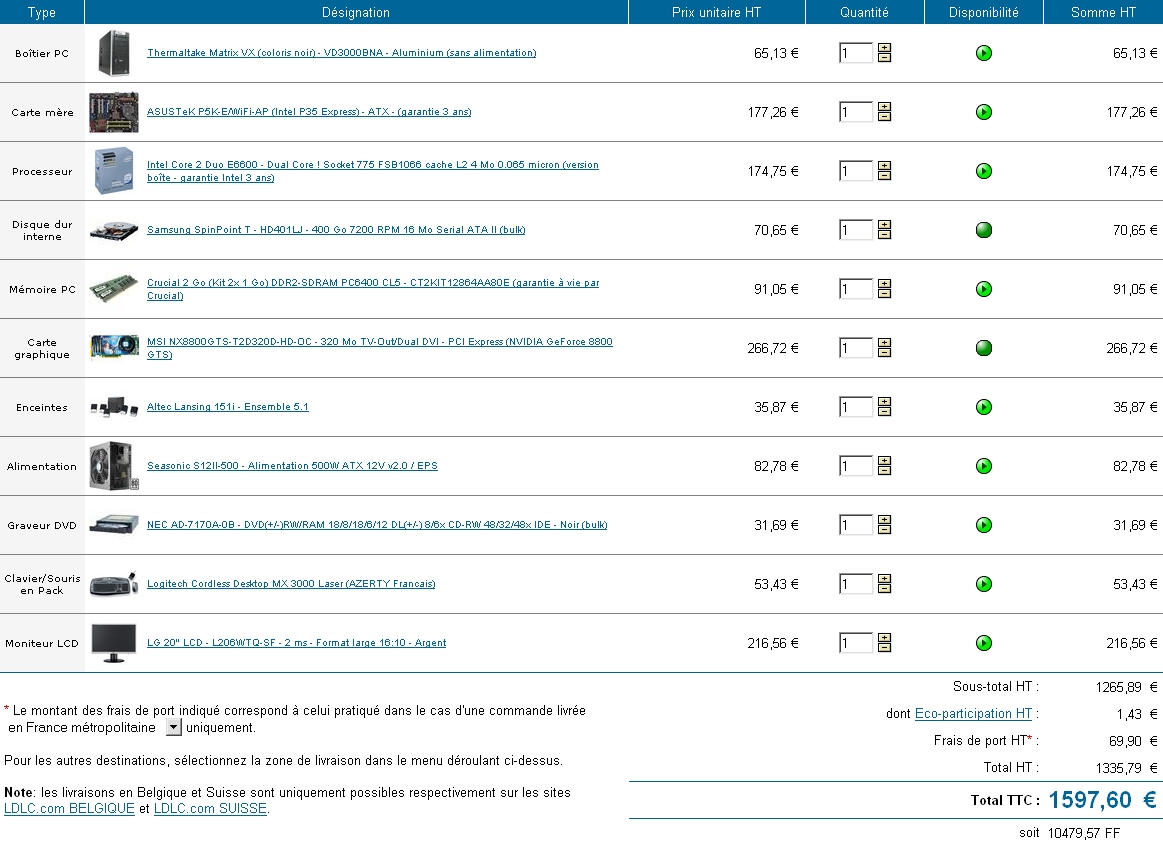Increase quantity of the Intel processor
Viewport: 1163px width, 844px height.
(884, 166)
